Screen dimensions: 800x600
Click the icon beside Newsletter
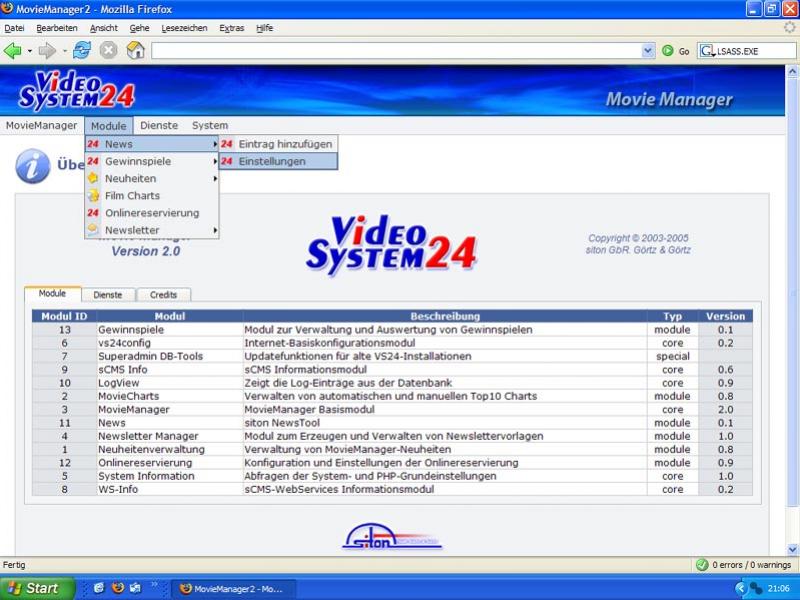coord(93,230)
